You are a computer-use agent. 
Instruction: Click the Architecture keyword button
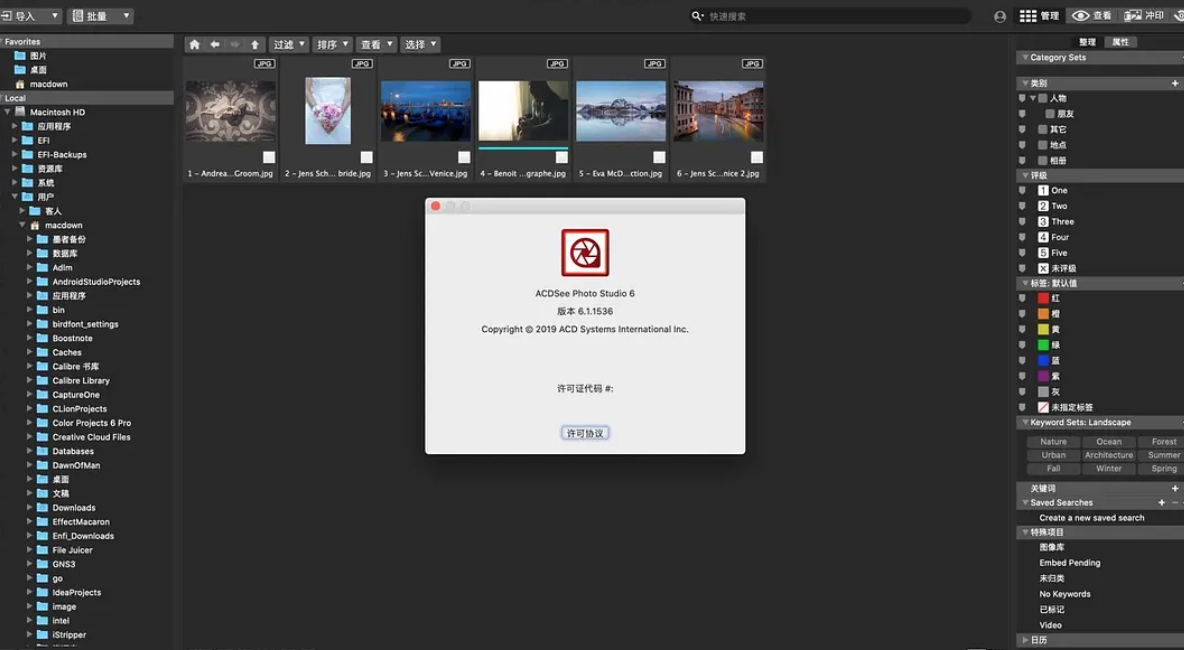coord(1108,455)
